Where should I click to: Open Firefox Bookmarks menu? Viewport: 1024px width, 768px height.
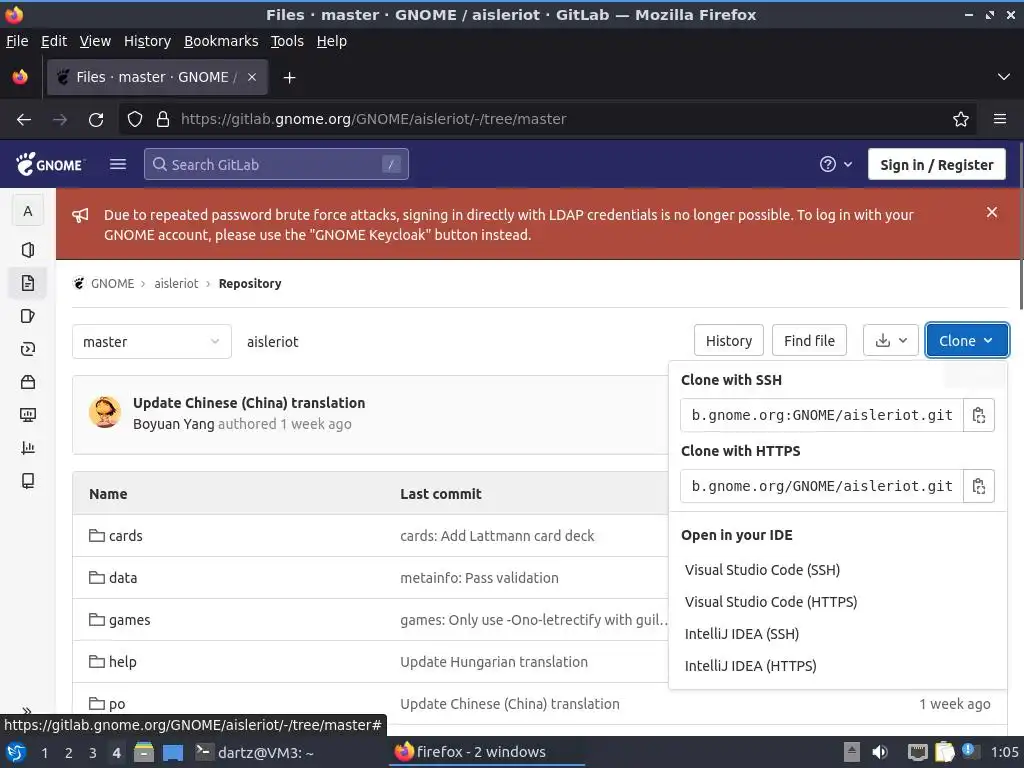click(x=221, y=41)
